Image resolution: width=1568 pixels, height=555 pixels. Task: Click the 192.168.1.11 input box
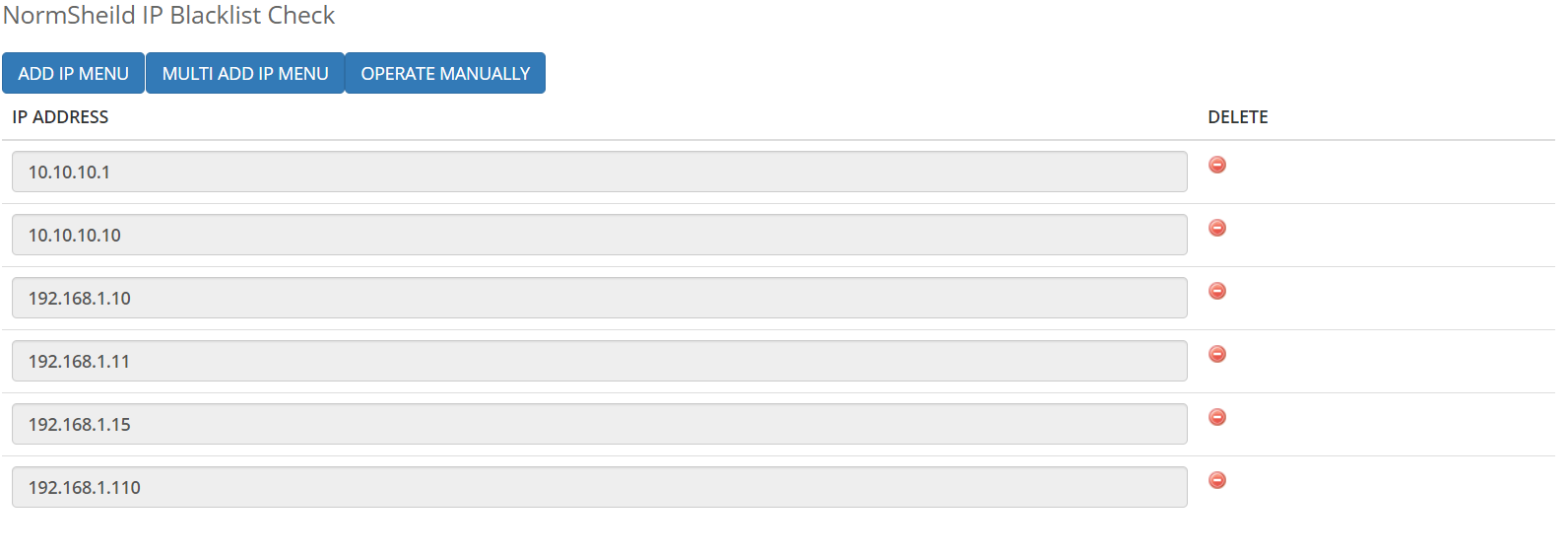(x=599, y=361)
